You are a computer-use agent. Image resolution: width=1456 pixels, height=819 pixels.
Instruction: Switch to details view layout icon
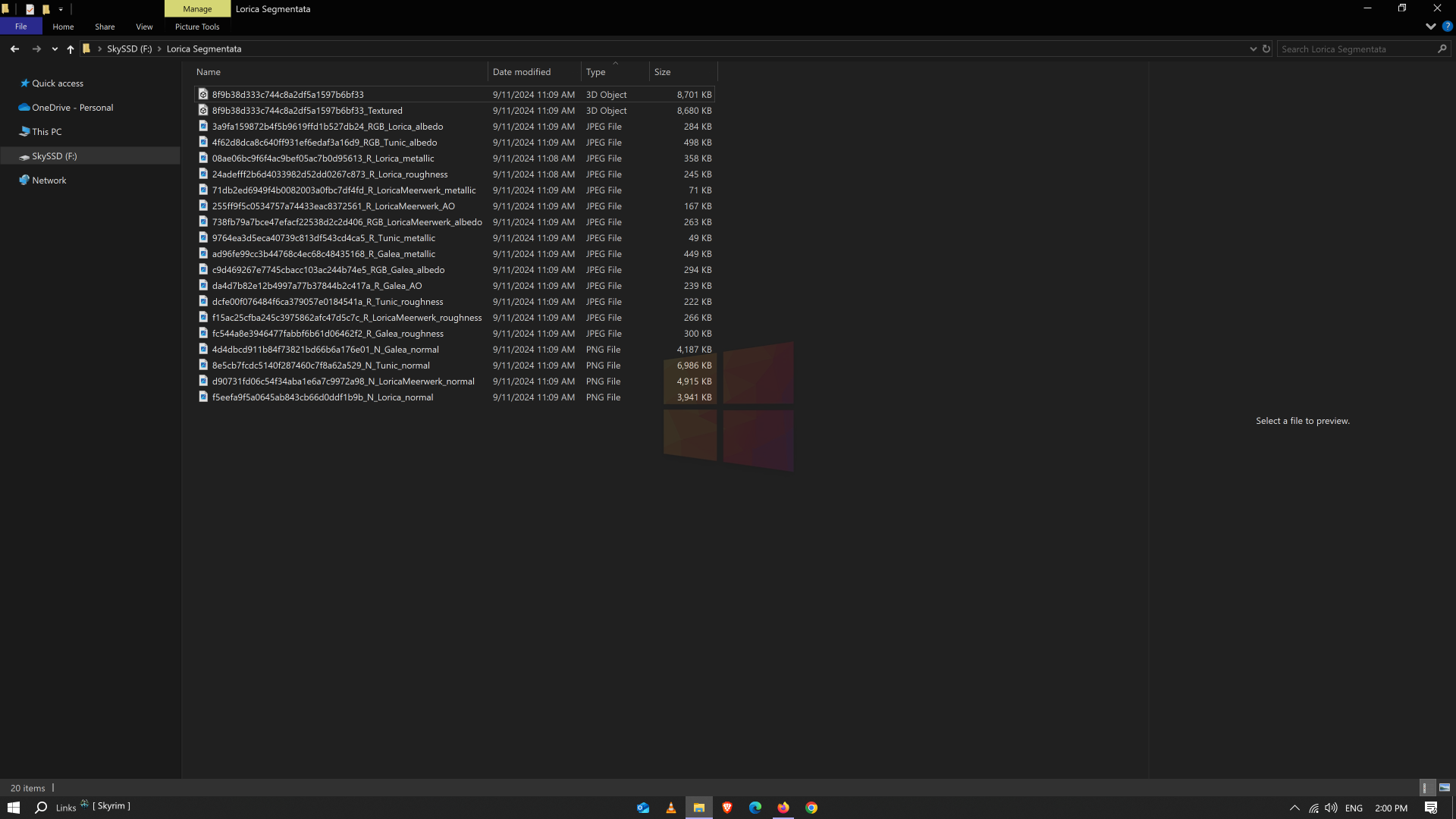coord(1426,788)
